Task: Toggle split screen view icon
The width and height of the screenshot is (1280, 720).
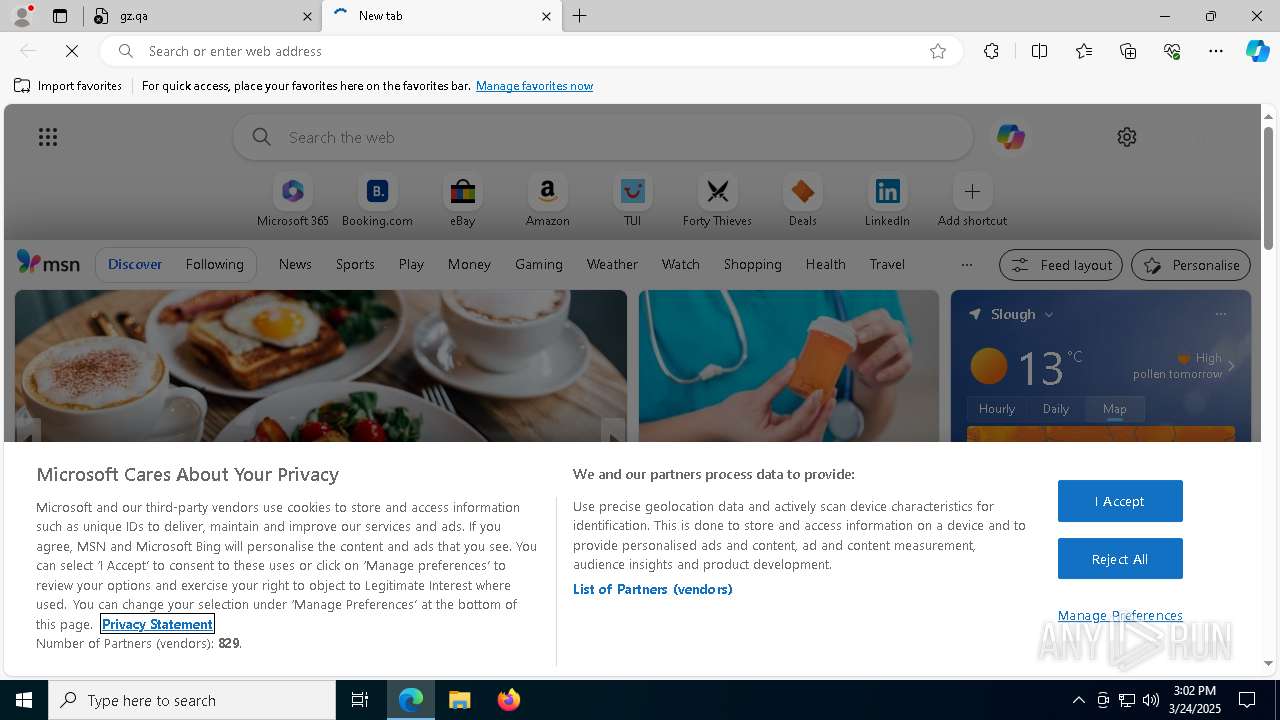Action: pos(1039,51)
